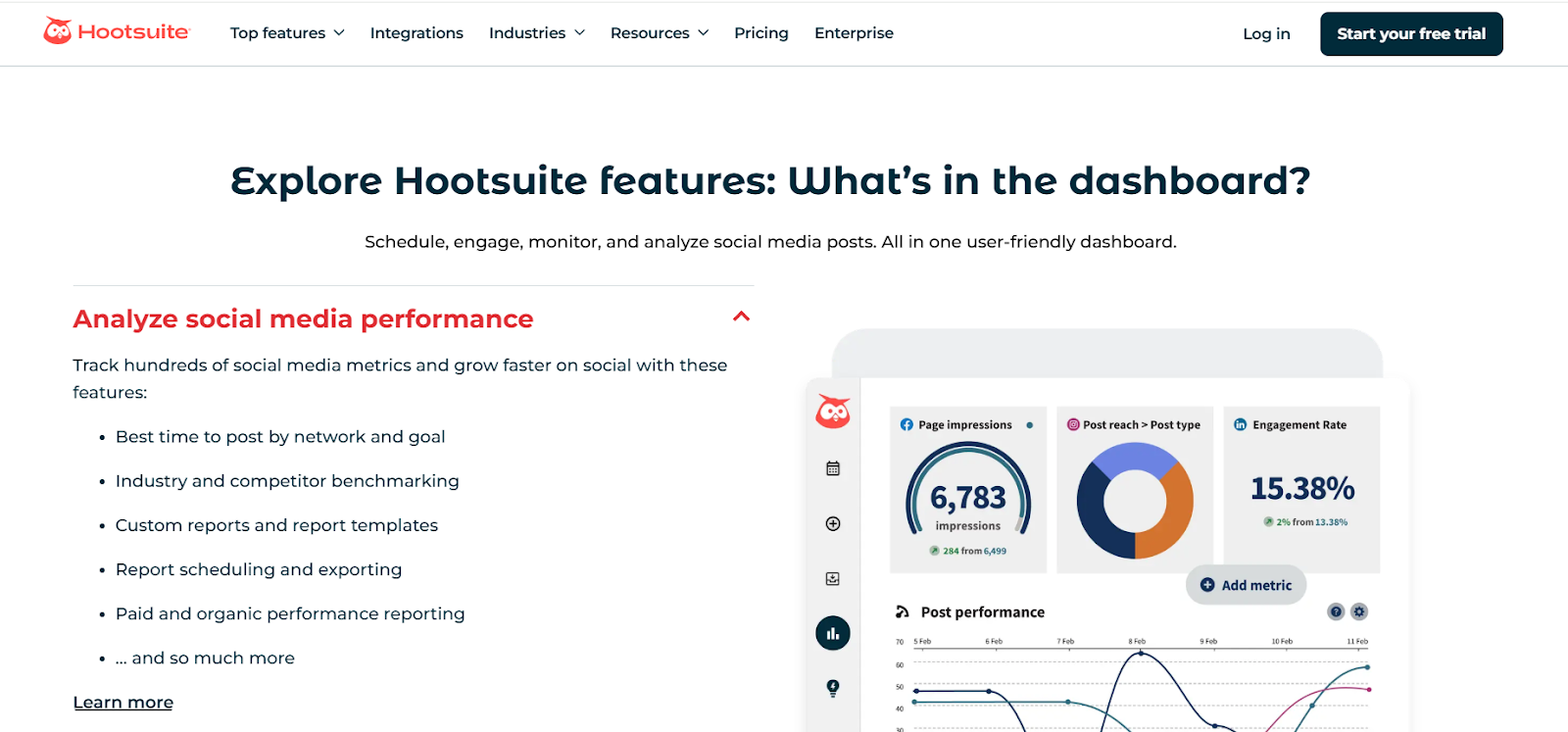Click the impressions gauge showing 6,783
1568x732 pixels.
[x=968, y=490]
